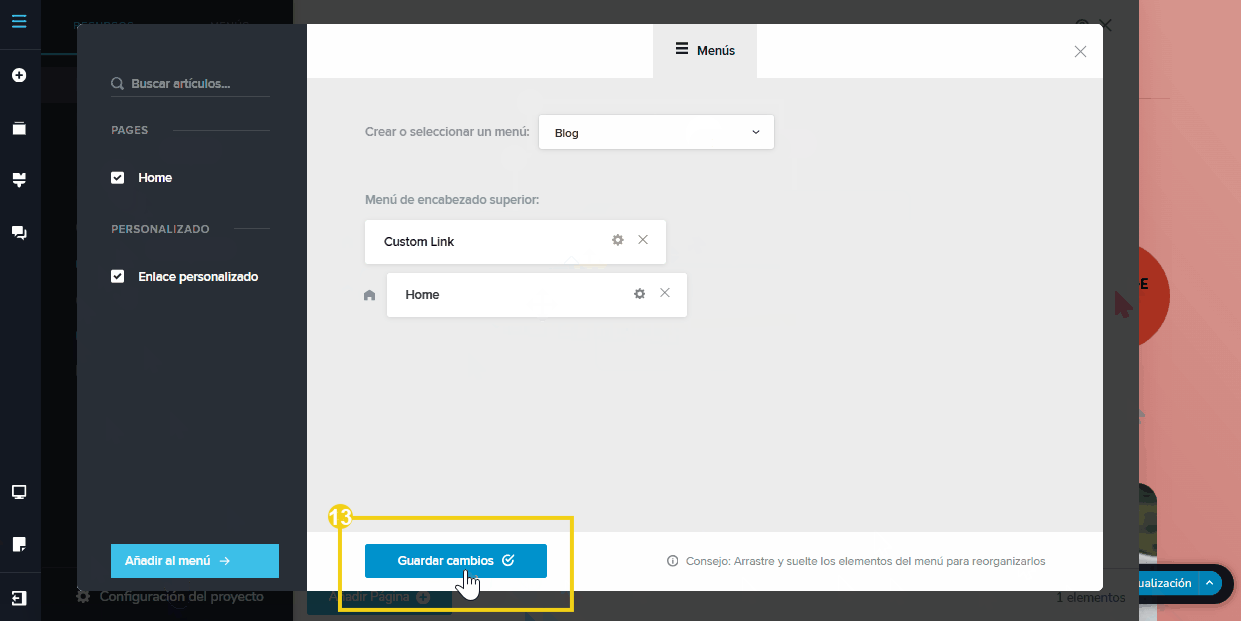Click the exit icon at sidebar bottom
1241x621 pixels.
[19, 598]
